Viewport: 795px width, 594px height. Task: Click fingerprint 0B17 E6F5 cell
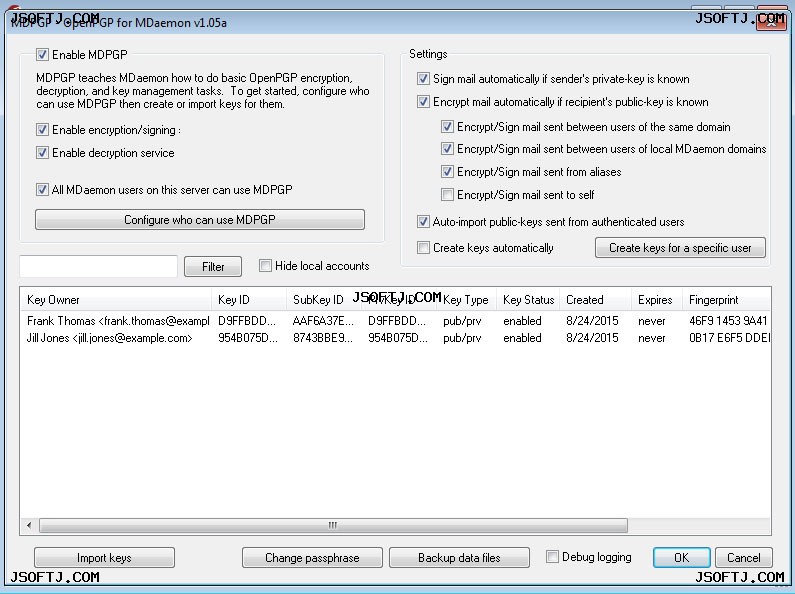tap(729, 338)
